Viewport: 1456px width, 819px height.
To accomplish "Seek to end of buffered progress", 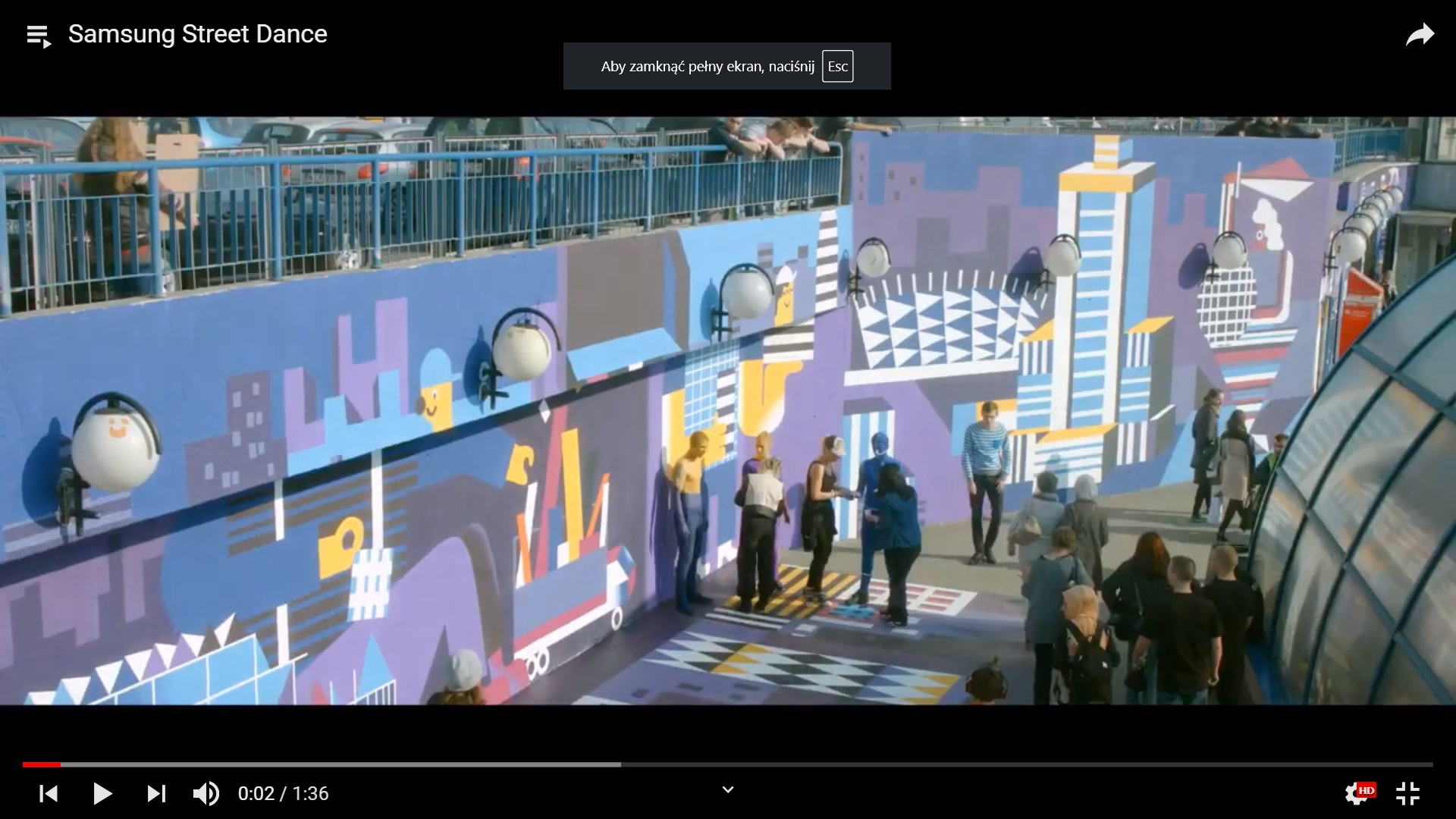I will (620, 764).
